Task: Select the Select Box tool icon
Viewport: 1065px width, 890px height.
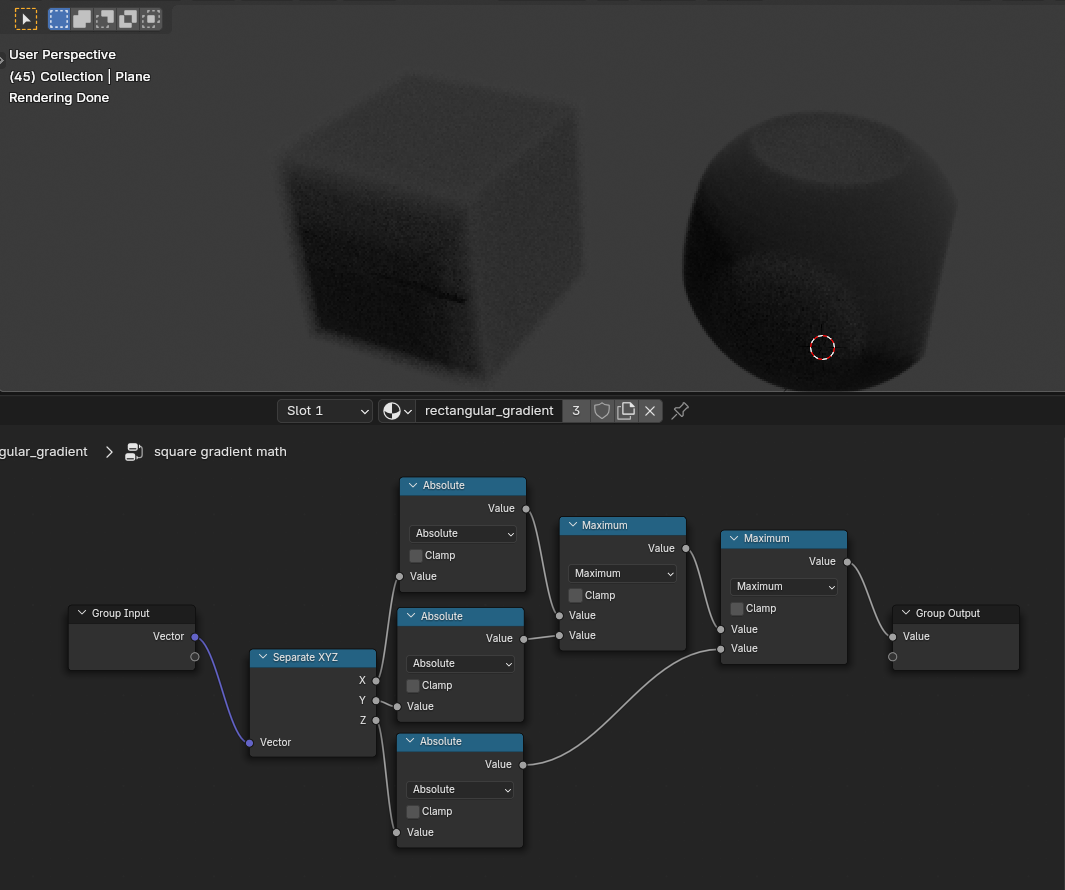Action: tap(25, 19)
